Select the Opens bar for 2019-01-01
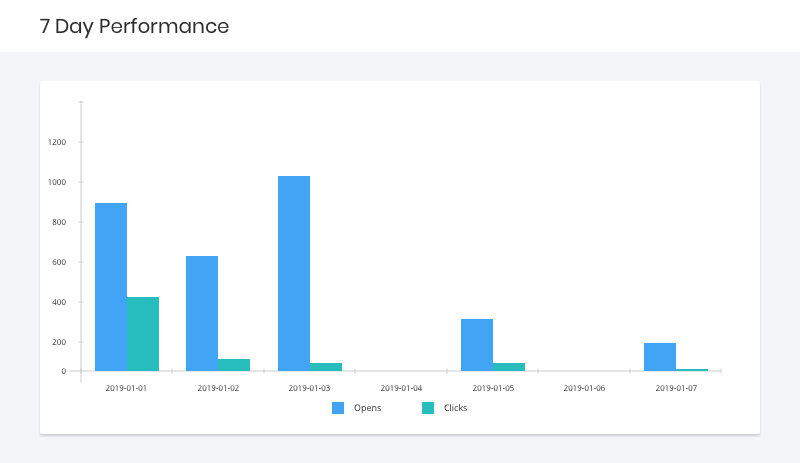Image resolution: width=800 pixels, height=463 pixels. coord(111,287)
